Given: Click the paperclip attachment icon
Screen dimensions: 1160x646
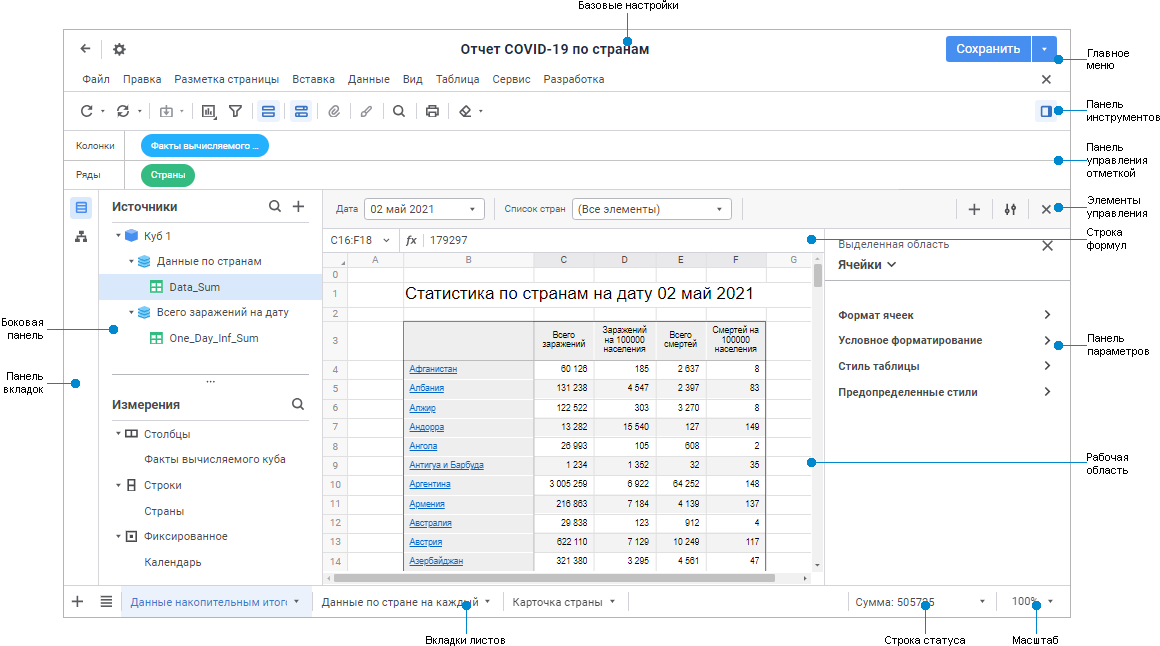Looking at the screenshot, I should click(334, 111).
